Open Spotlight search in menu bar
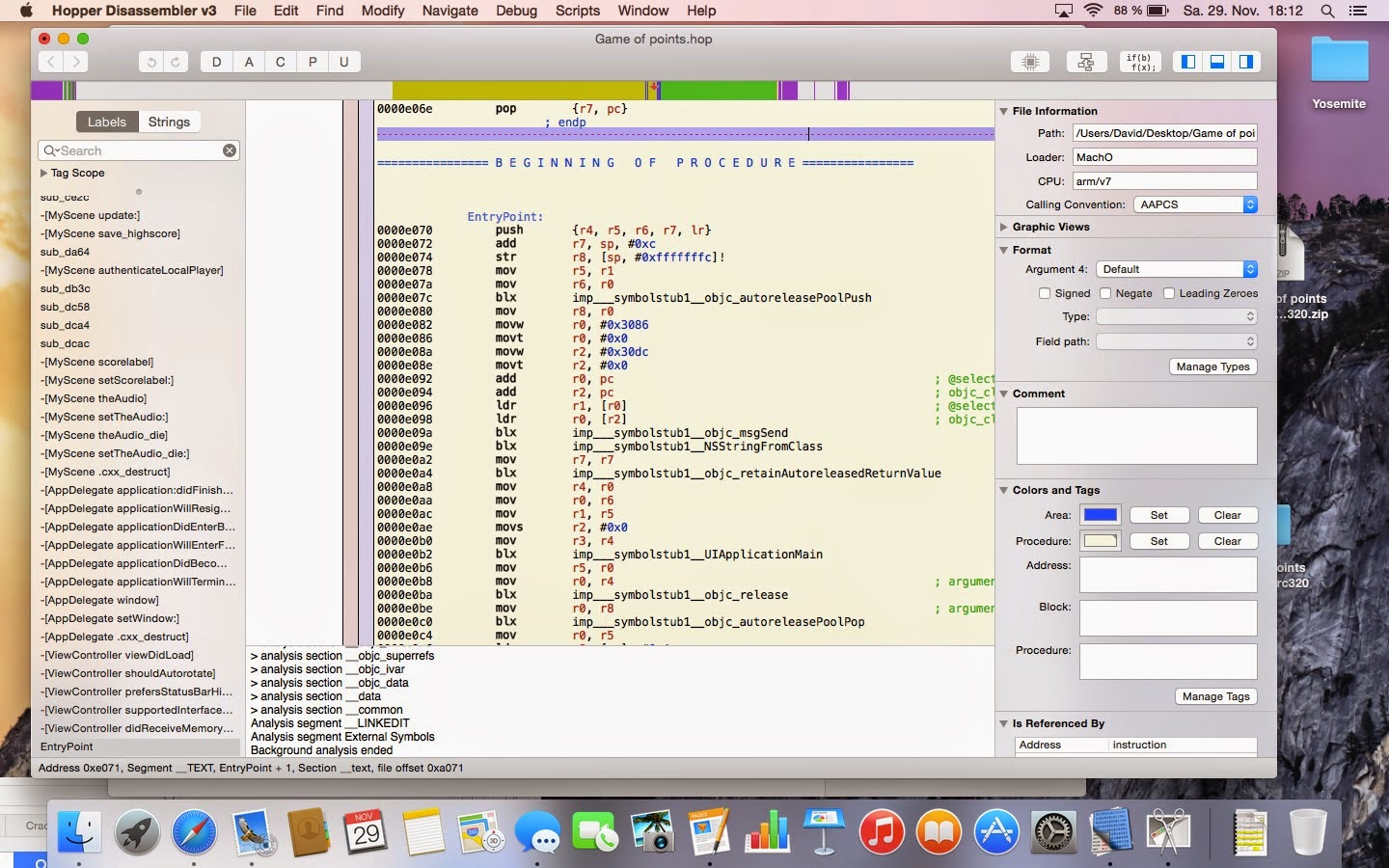The image size is (1389, 868). (1327, 11)
